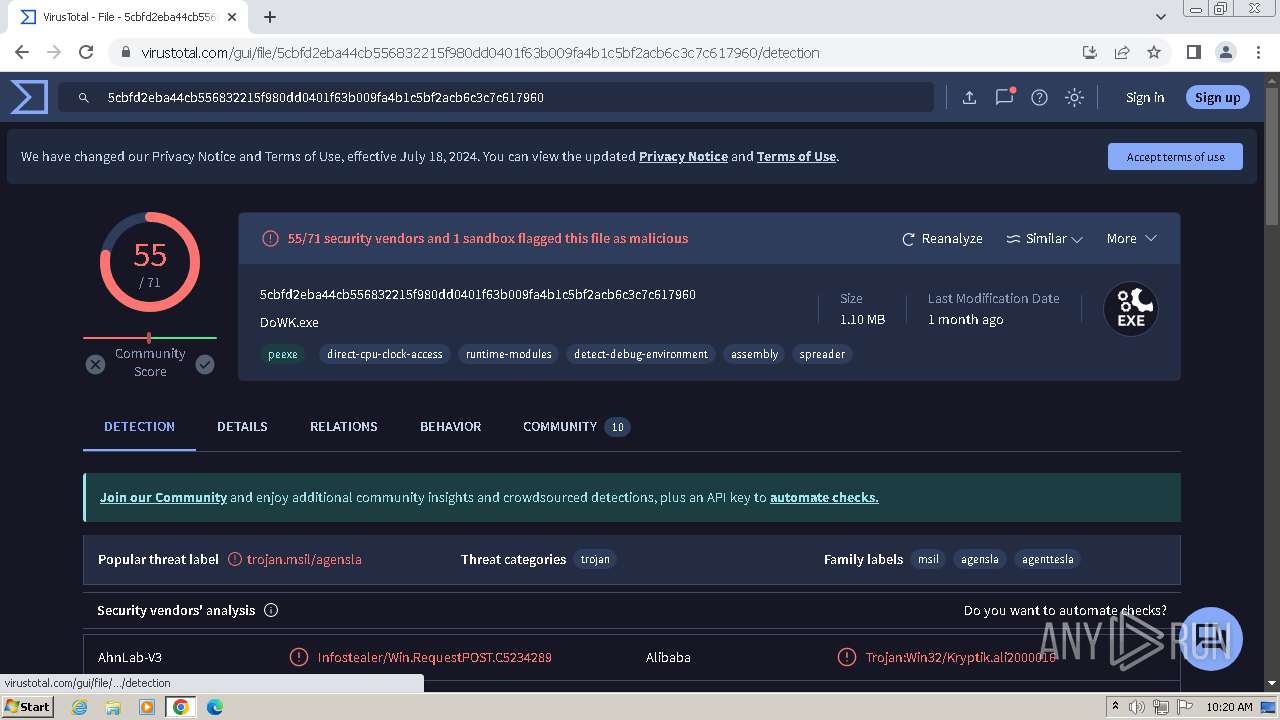Click the Alibaba detection alert icon

click(847, 657)
